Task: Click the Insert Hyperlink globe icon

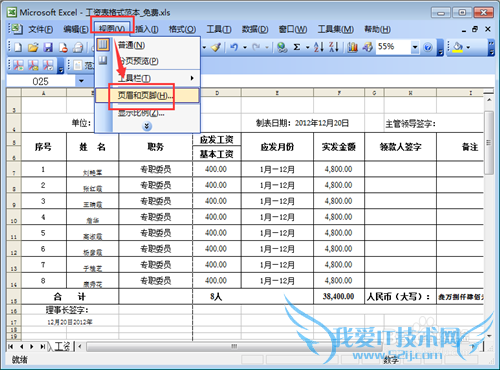Action: click(282, 47)
